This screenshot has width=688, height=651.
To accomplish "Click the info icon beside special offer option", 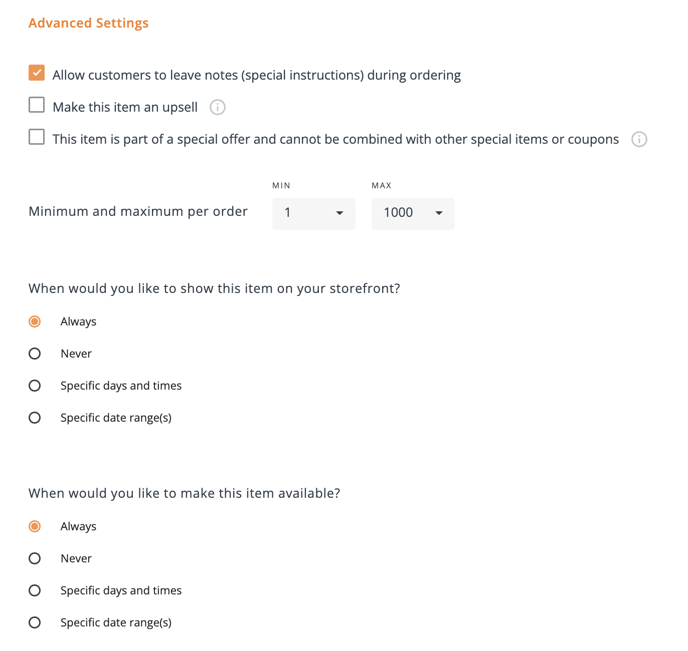I will tap(639, 140).
